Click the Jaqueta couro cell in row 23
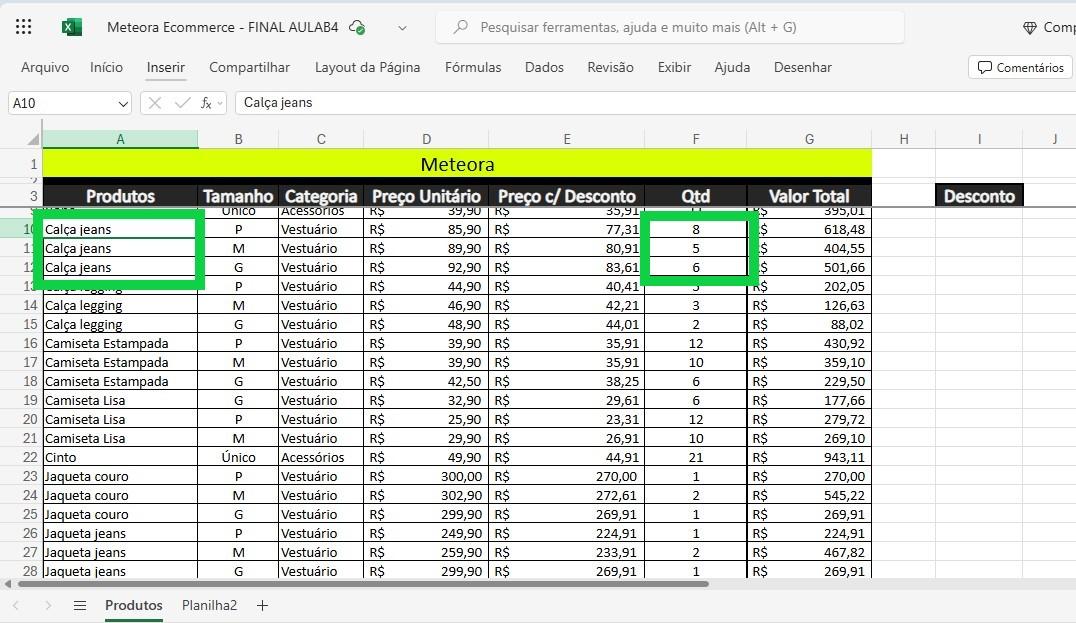The width and height of the screenshot is (1076, 623). coord(120,476)
